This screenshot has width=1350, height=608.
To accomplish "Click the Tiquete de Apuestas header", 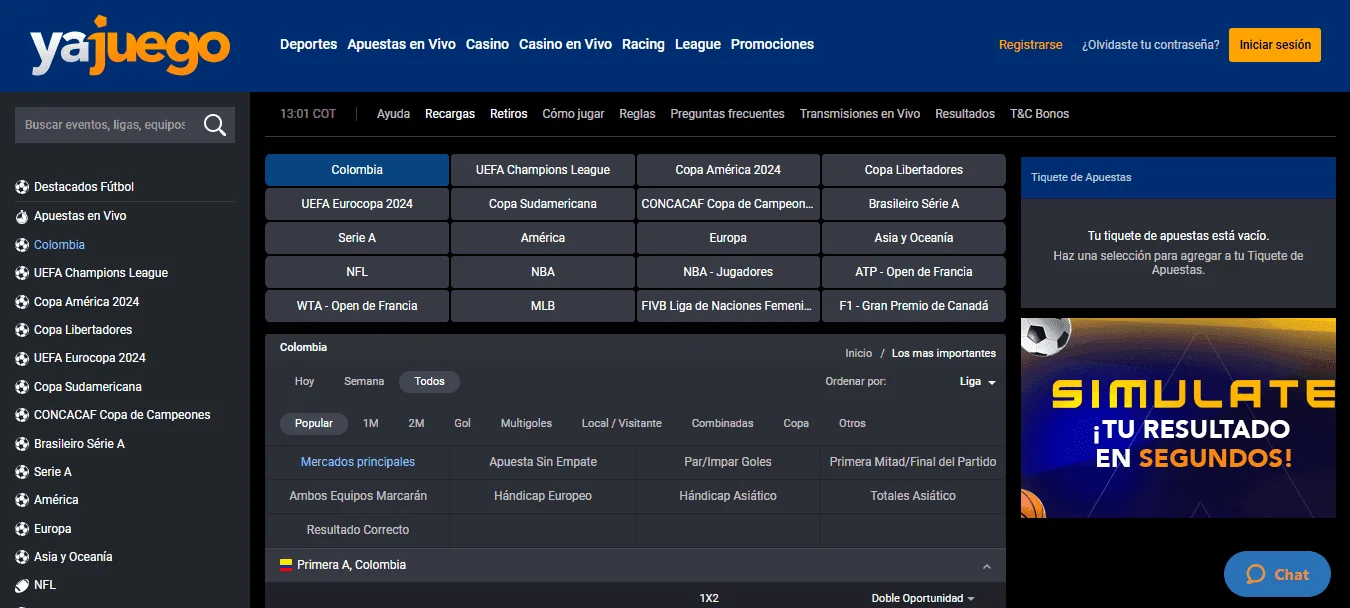I will coord(1178,177).
